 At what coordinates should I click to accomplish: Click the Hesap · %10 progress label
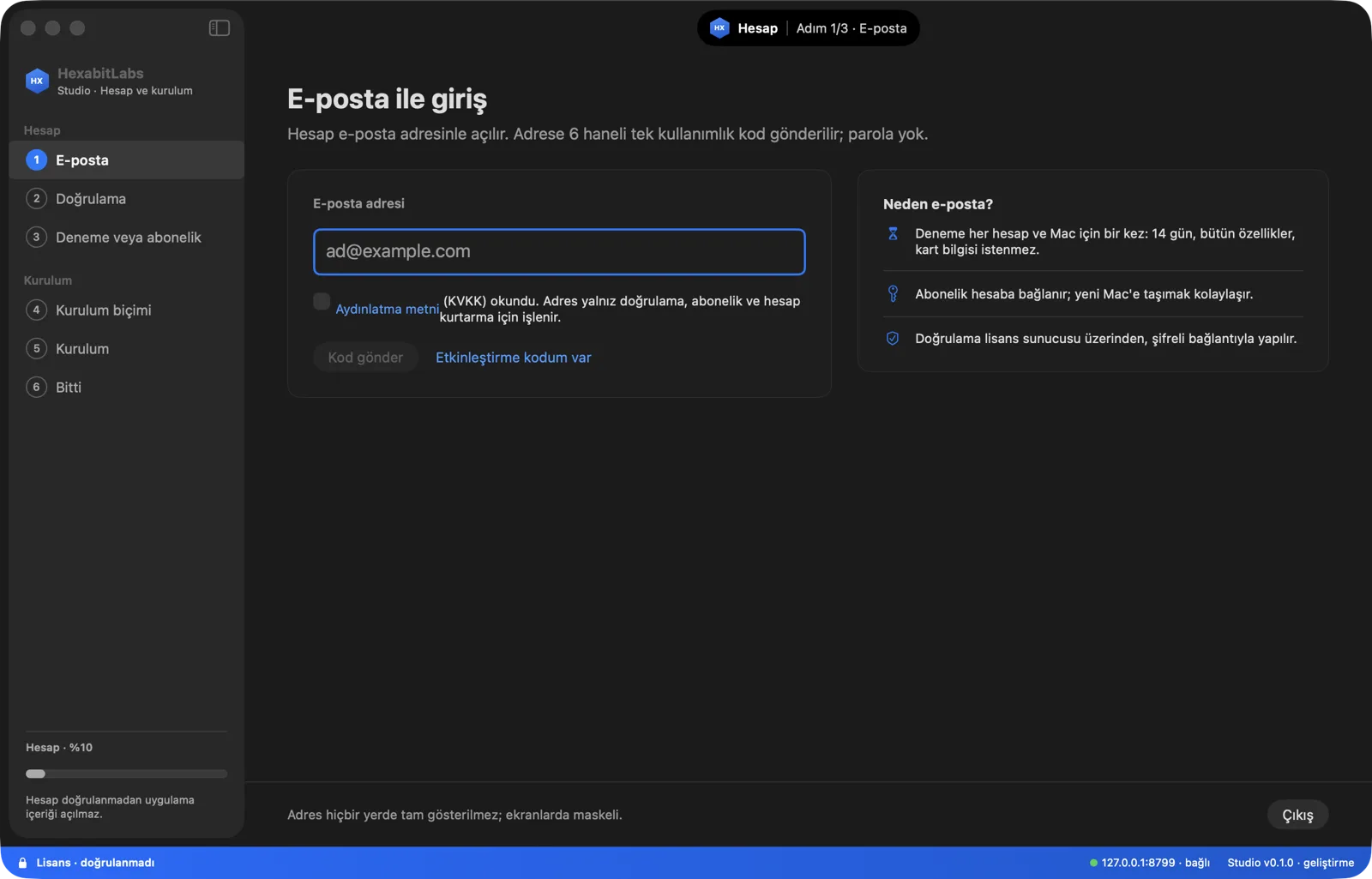tap(59, 748)
